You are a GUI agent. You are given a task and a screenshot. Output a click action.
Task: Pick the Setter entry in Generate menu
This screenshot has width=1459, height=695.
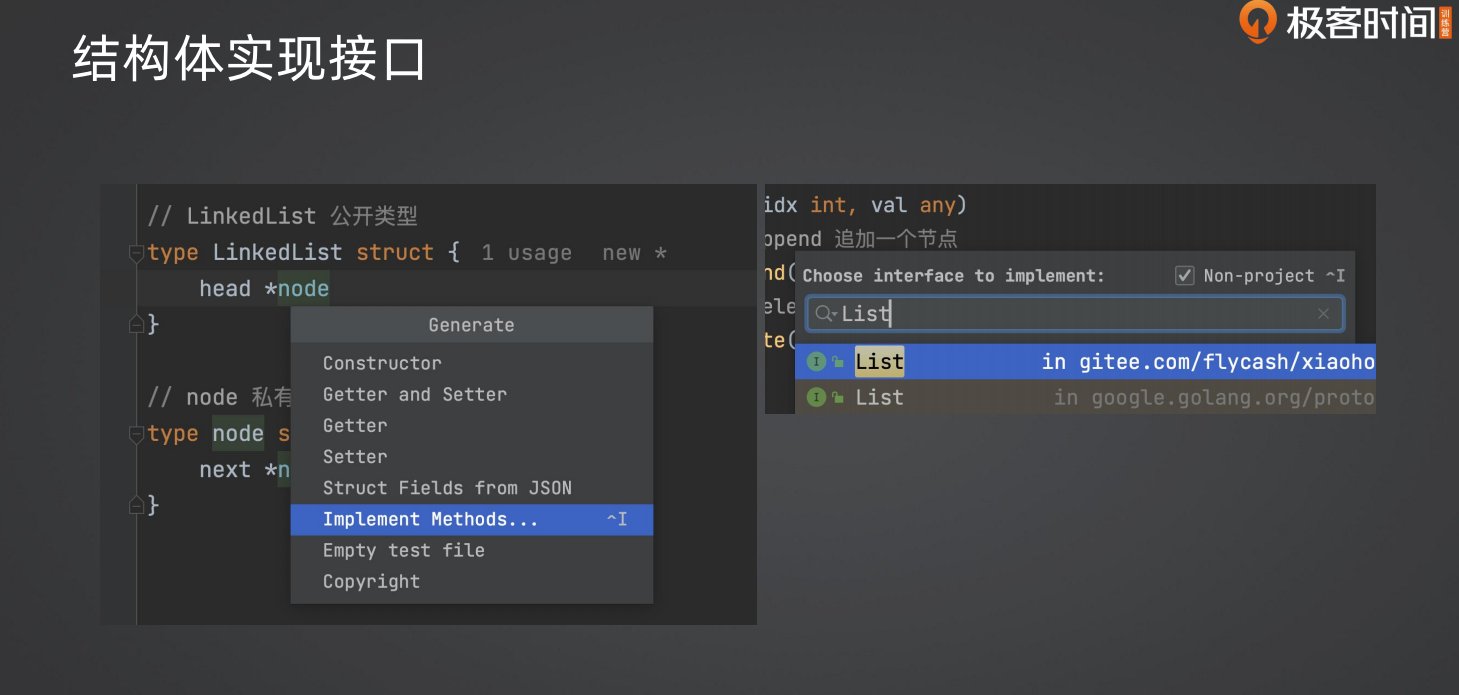[472, 456]
